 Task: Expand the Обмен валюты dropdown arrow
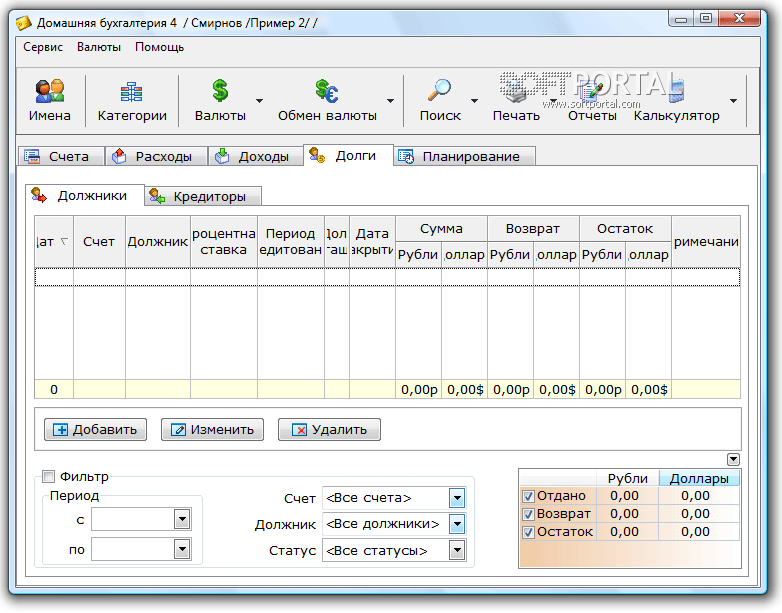coord(391,101)
